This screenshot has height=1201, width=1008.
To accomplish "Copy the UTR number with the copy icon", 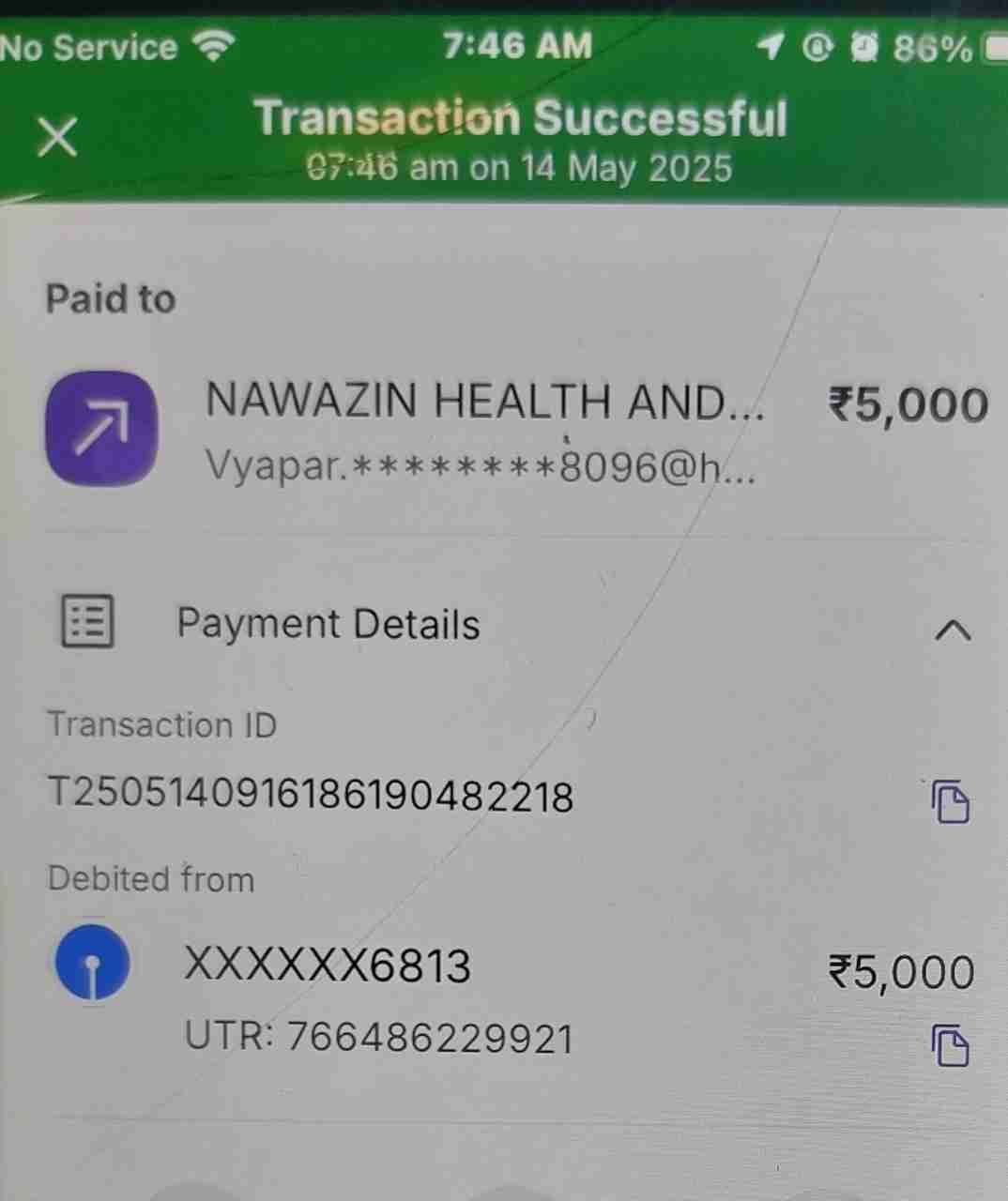I will (x=951, y=1046).
